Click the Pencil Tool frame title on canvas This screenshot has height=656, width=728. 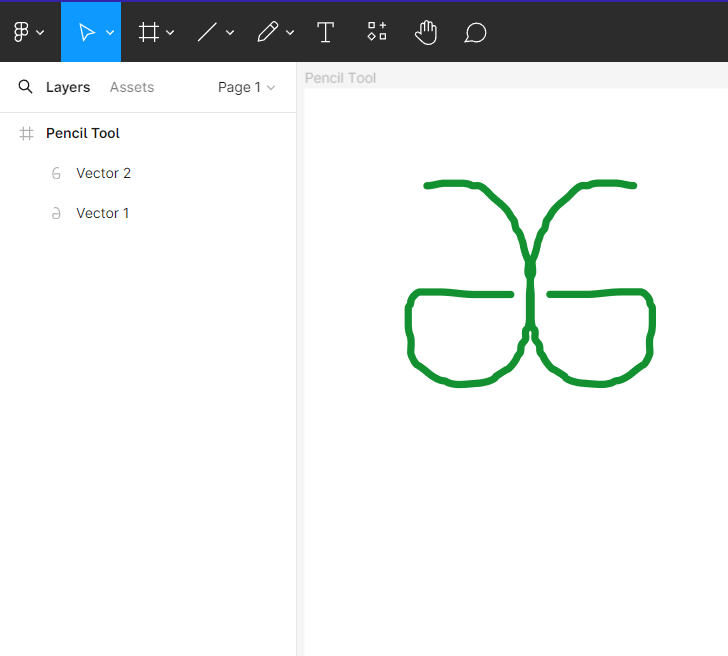340,78
